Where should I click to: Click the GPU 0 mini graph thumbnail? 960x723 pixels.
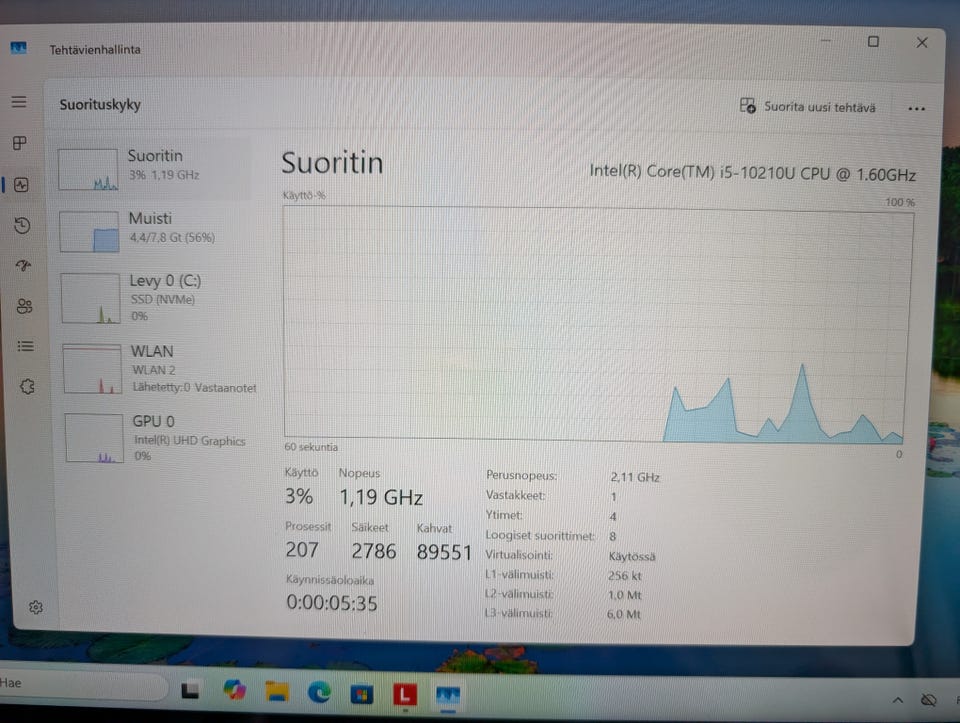[x=94, y=438]
